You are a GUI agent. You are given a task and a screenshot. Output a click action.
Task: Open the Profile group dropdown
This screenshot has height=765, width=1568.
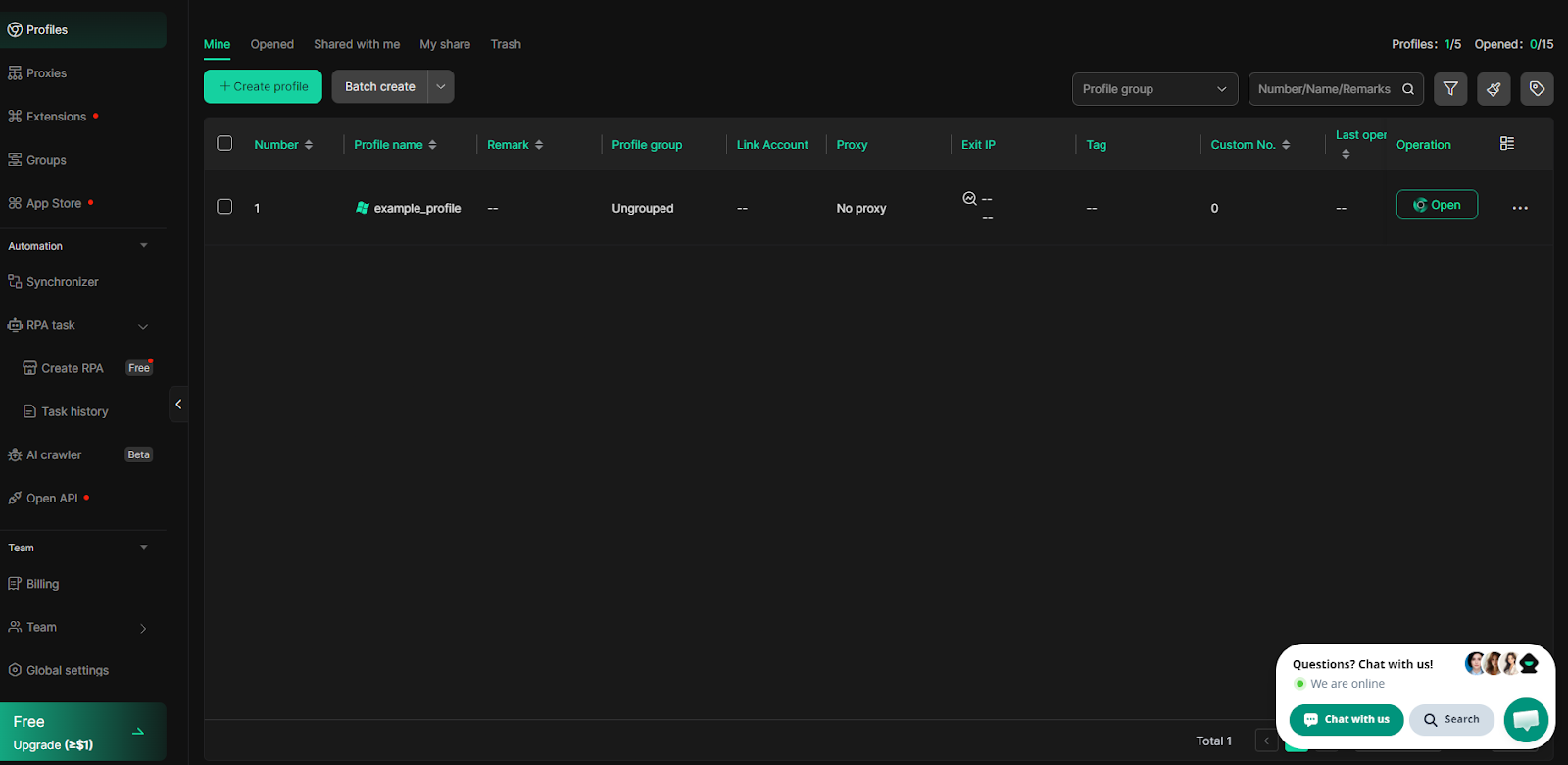(x=1154, y=89)
